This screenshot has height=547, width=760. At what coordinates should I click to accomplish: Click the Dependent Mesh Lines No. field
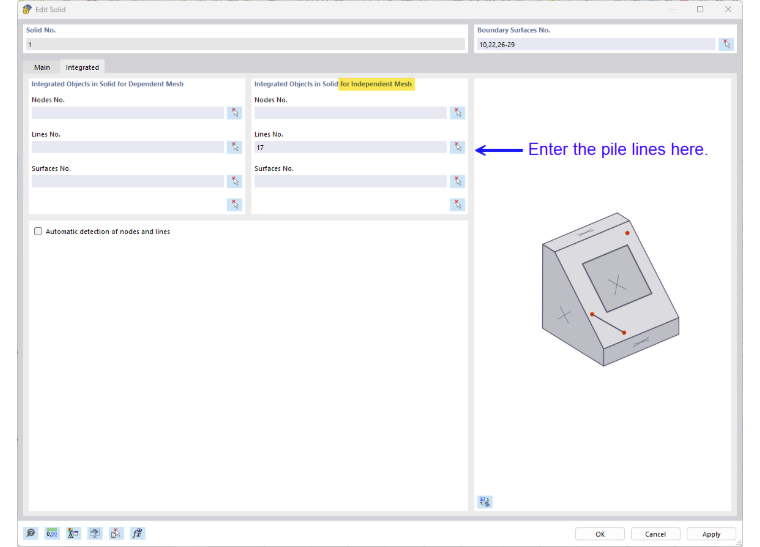(x=127, y=147)
